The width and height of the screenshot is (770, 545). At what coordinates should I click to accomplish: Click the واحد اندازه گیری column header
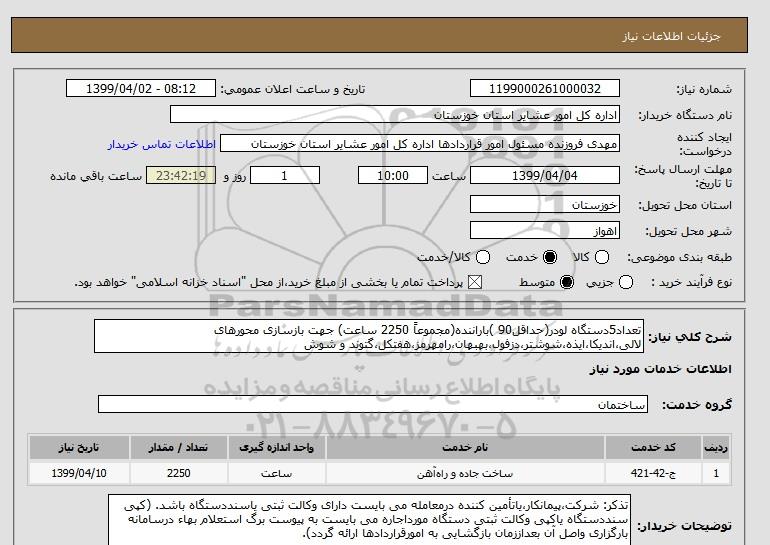[x=276, y=447]
